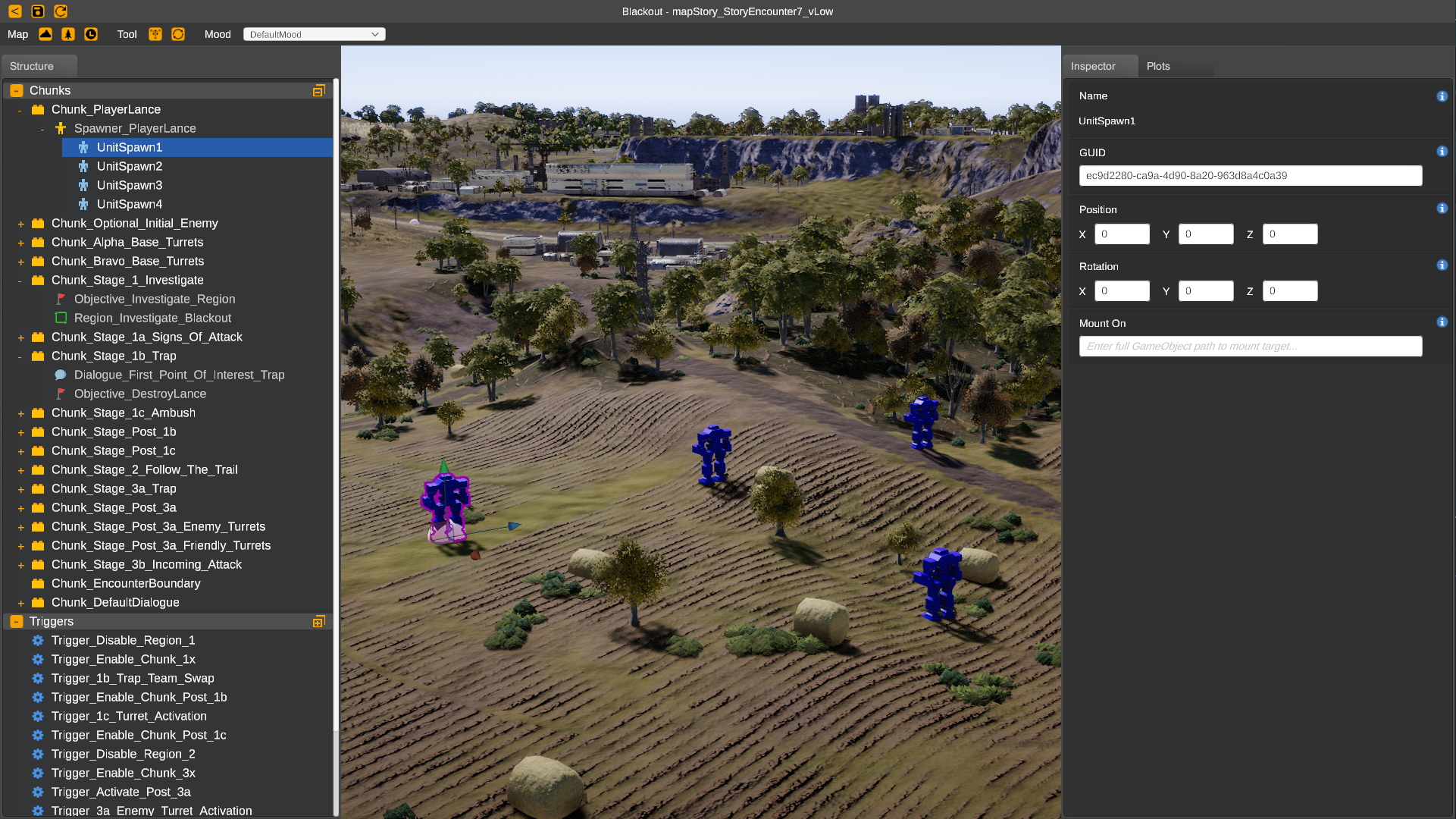Expand Chunk_Bravo_Base_Turrets node

(20, 262)
